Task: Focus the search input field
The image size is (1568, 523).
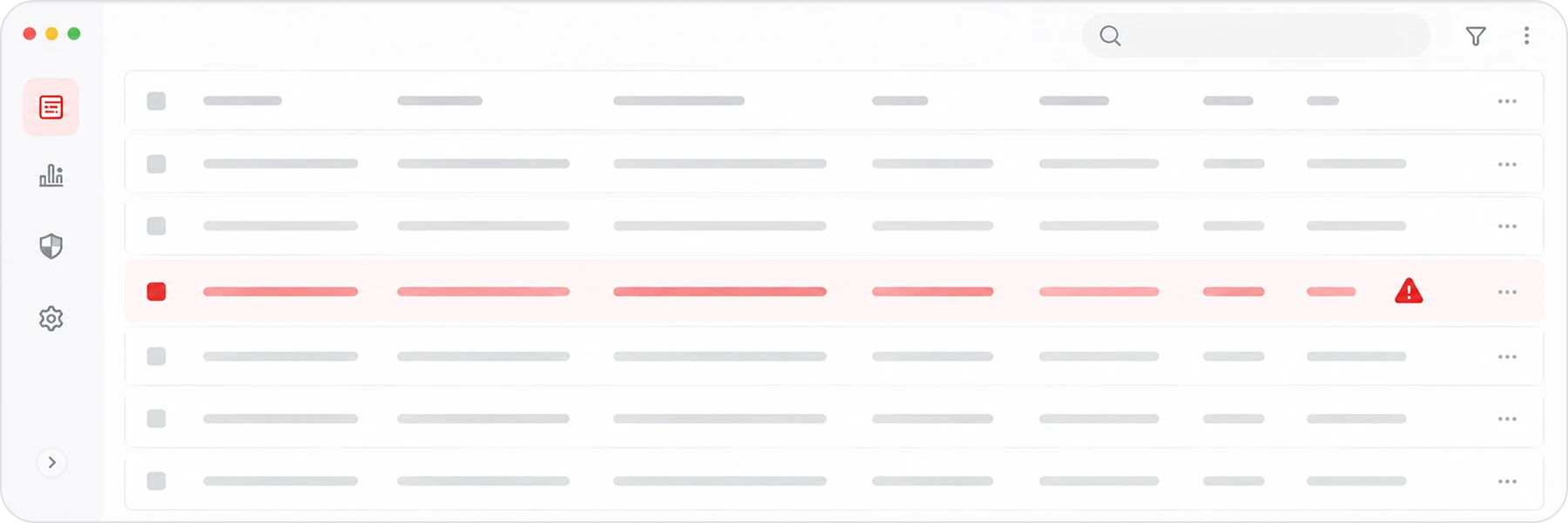Action: pos(1255,36)
